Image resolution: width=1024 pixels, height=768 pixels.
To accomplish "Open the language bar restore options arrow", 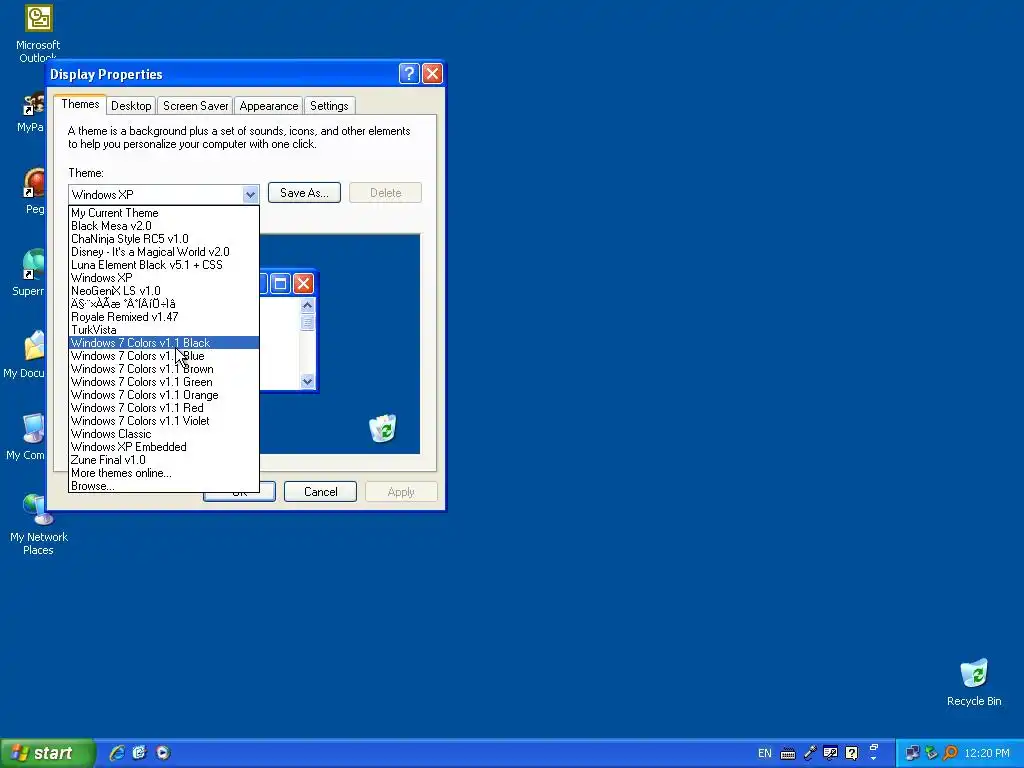I will coord(874,758).
